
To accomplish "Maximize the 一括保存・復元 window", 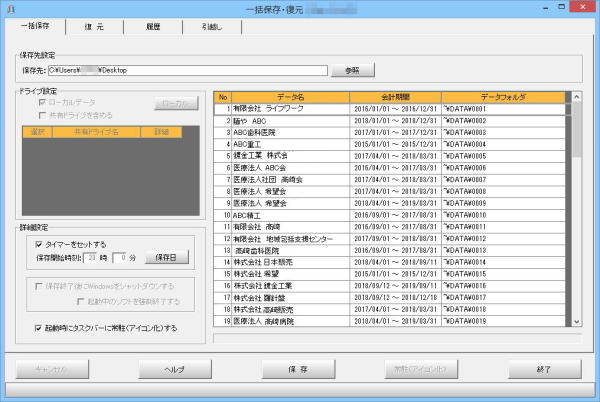I will pos(561,7).
